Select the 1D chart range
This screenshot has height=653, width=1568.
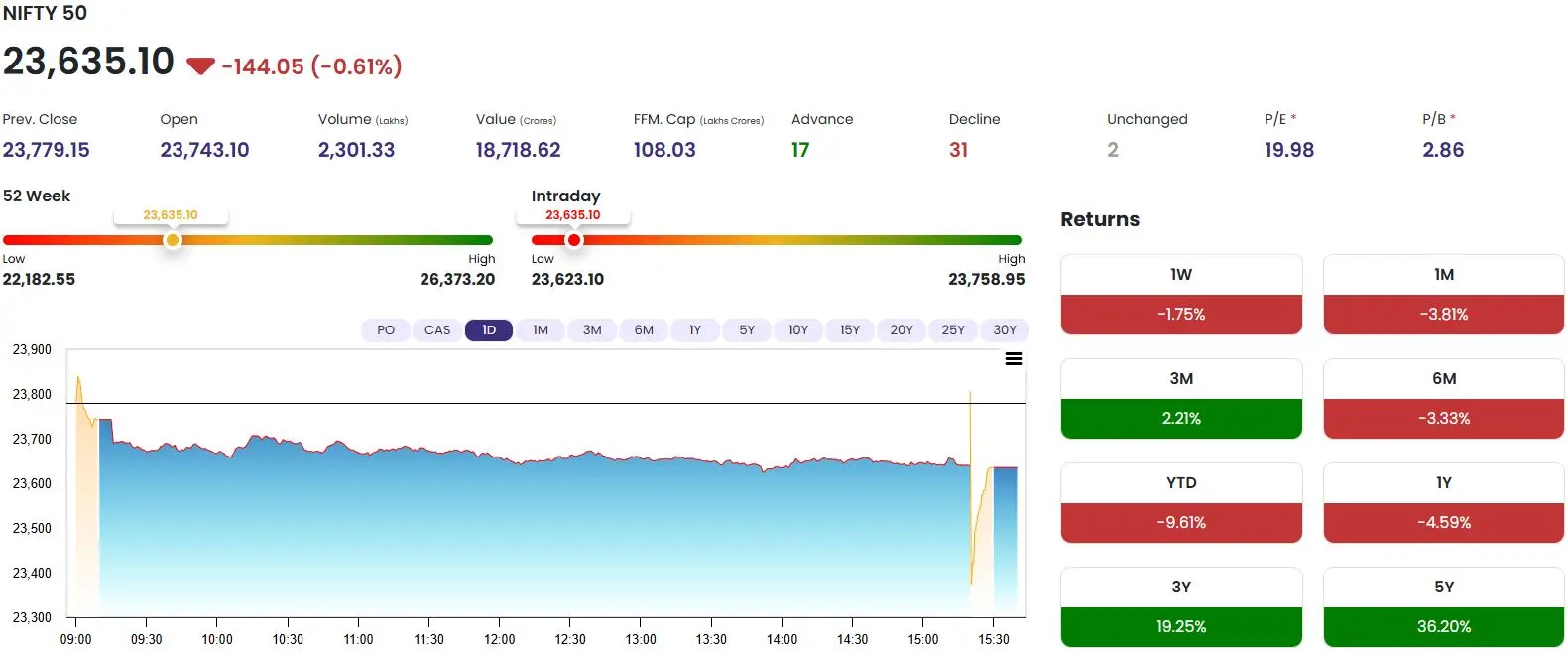489,330
